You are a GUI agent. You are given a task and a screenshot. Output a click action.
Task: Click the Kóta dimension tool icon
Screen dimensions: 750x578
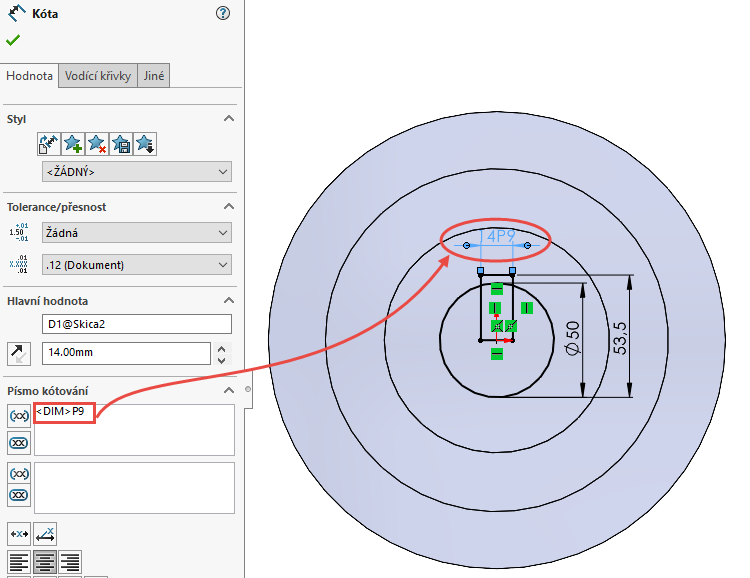tap(17, 13)
